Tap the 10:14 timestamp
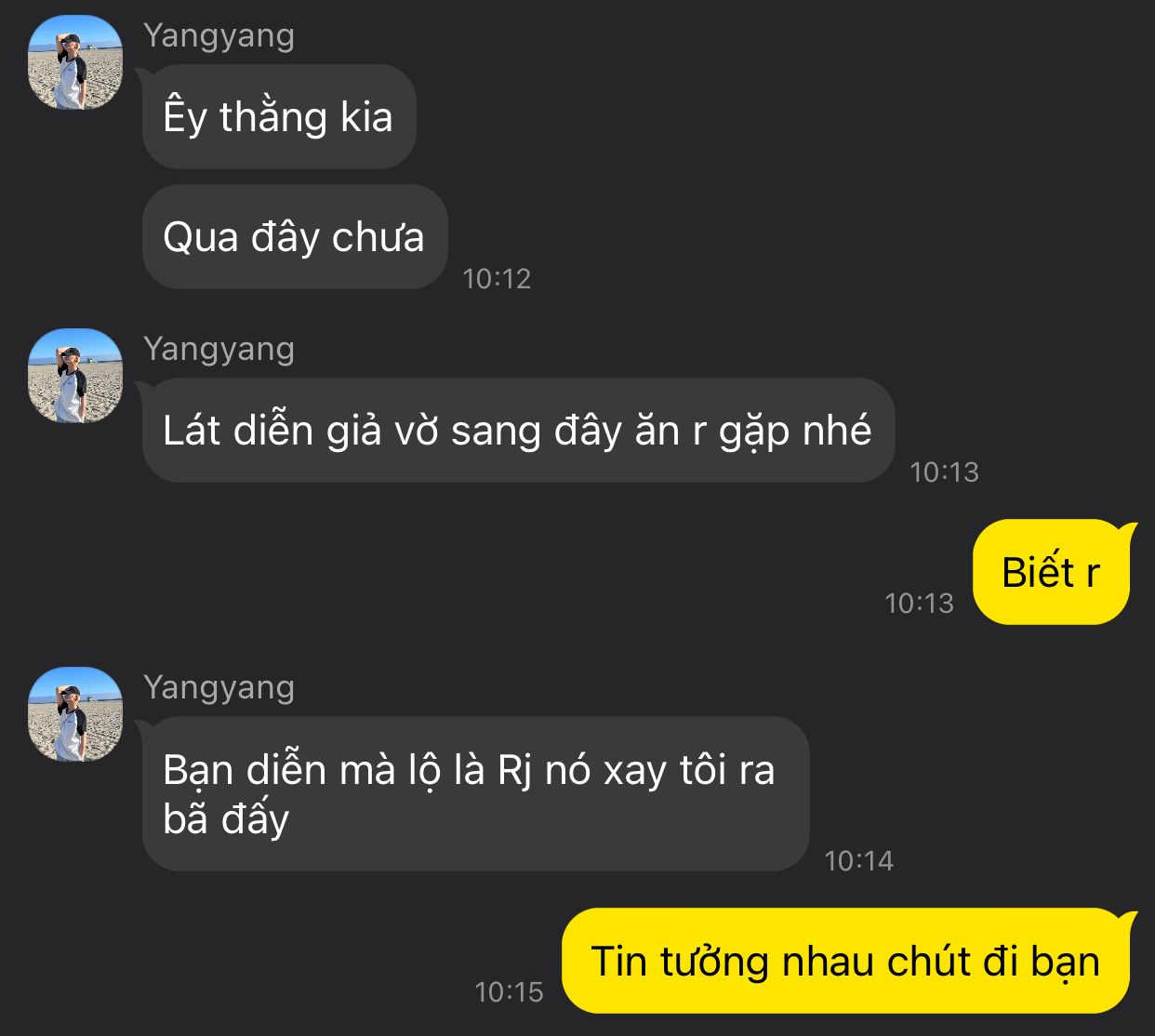Image resolution: width=1155 pixels, height=1036 pixels. tap(858, 860)
